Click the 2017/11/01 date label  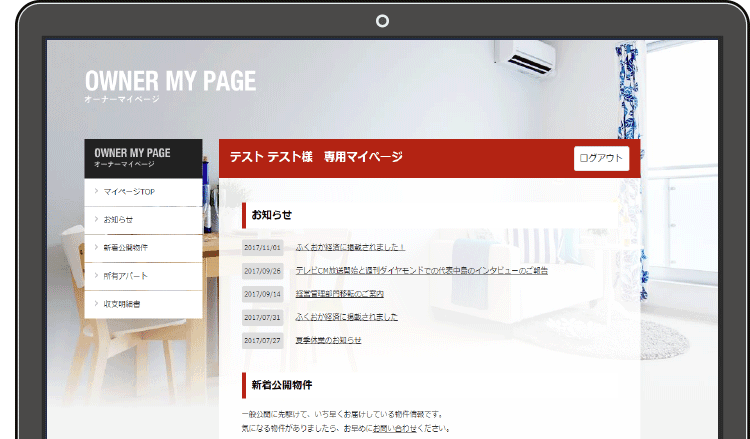coord(262,247)
